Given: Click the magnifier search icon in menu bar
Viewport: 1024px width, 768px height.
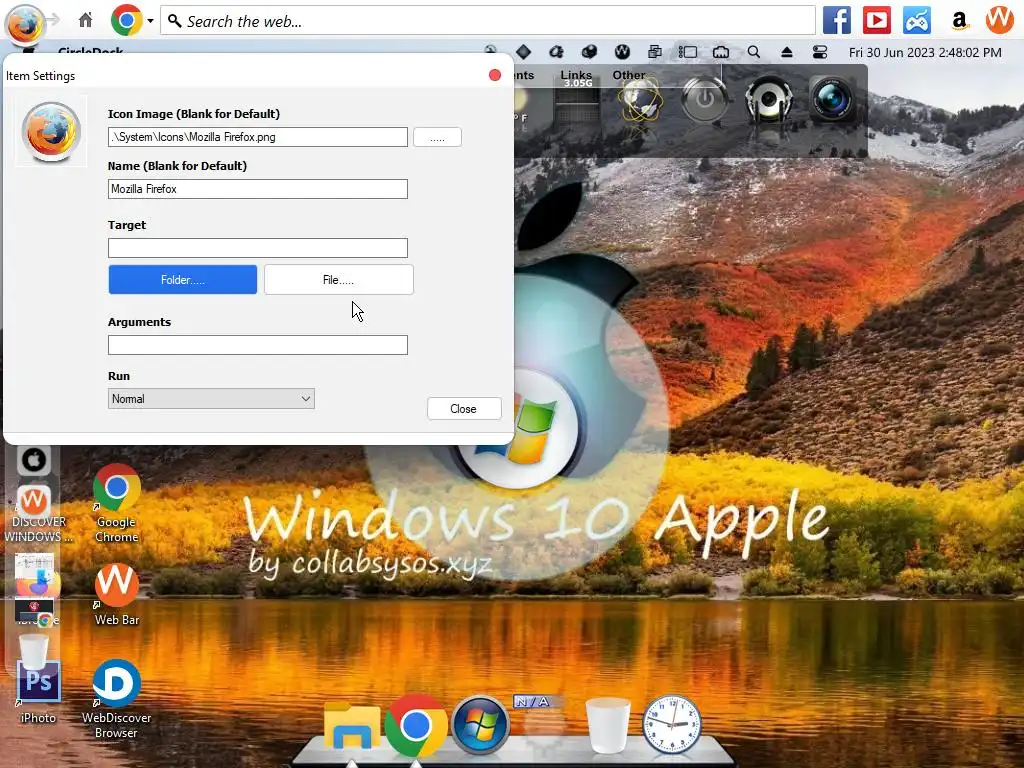Looking at the screenshot, I should tap(754, 52).
